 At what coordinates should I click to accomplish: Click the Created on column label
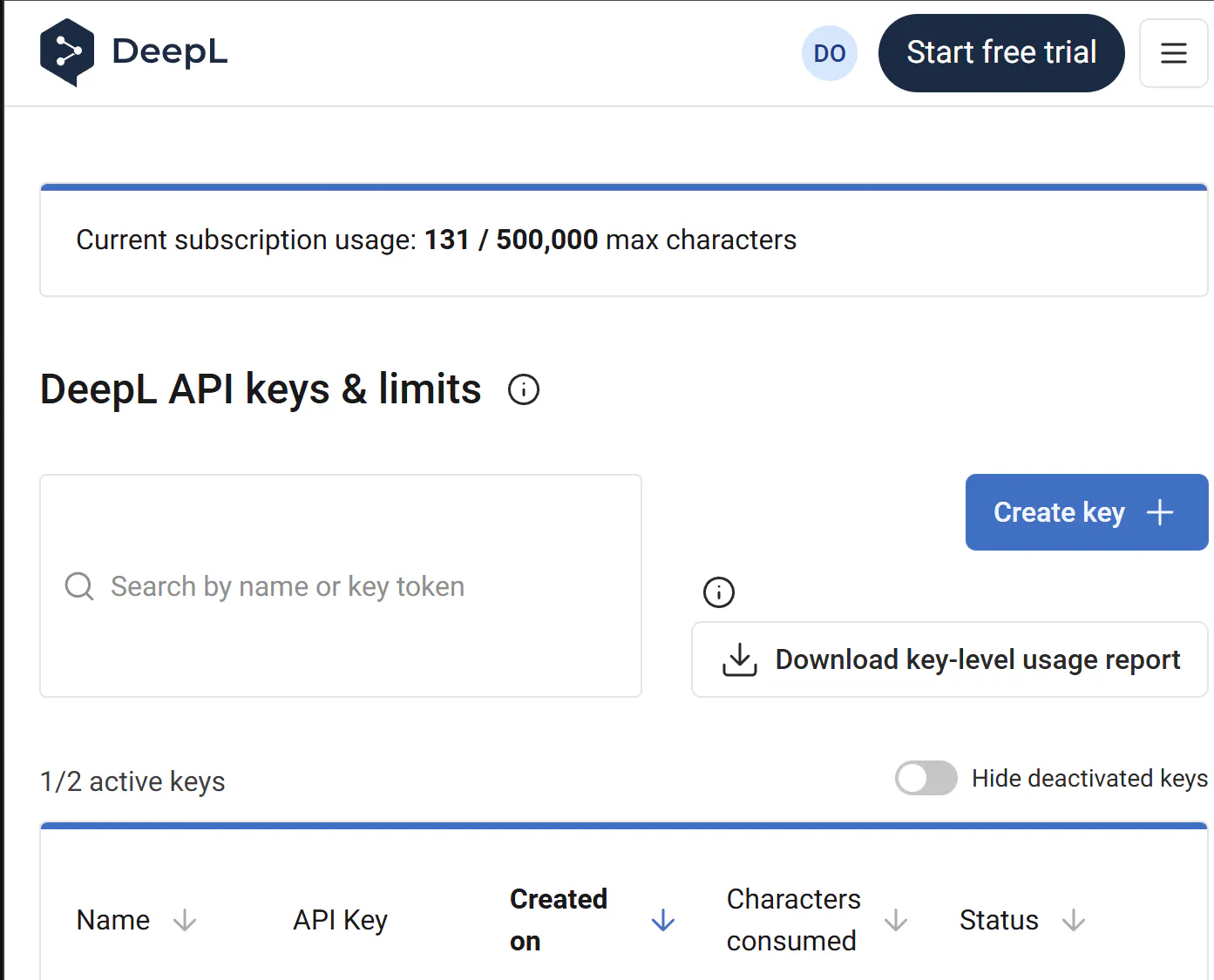pyautogui.click(x=559, y=920)
